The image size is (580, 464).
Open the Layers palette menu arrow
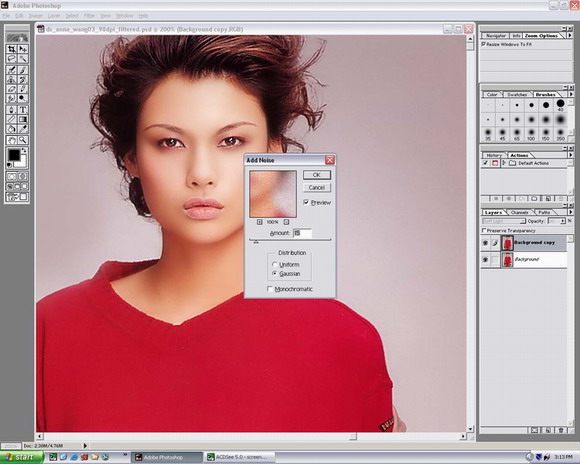coord(570,212)
